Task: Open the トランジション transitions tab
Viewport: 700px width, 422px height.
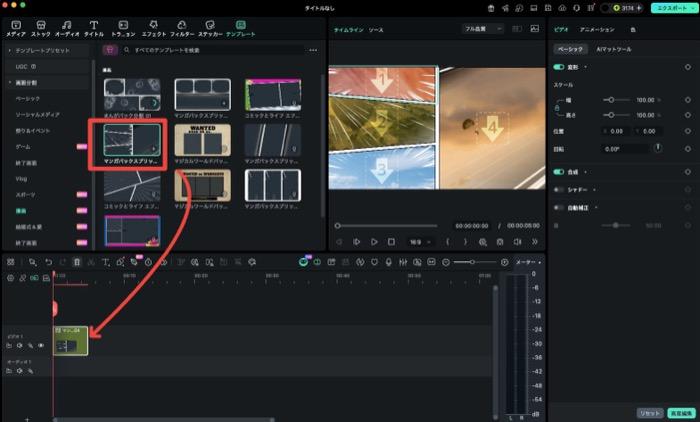Action: (123, 29)
